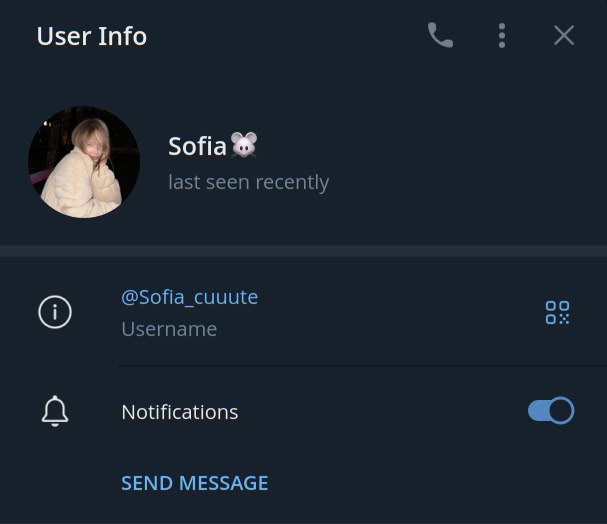Click the empty area right of SEND MESSAGE
This screenshot has width=607, height=524.
(430, 483)
